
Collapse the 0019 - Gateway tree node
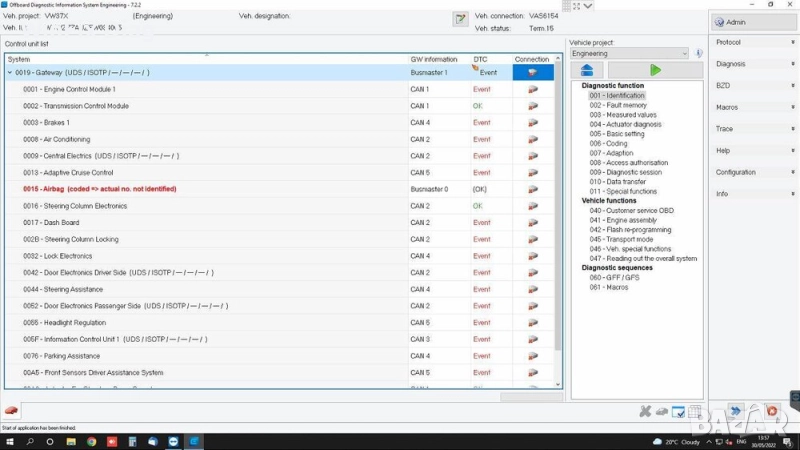10,73
